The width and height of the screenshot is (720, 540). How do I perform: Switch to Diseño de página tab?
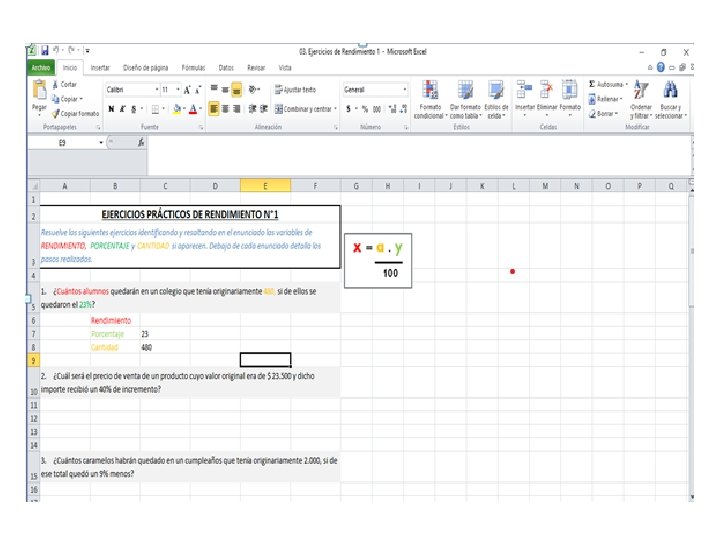[x=146, y=68]
